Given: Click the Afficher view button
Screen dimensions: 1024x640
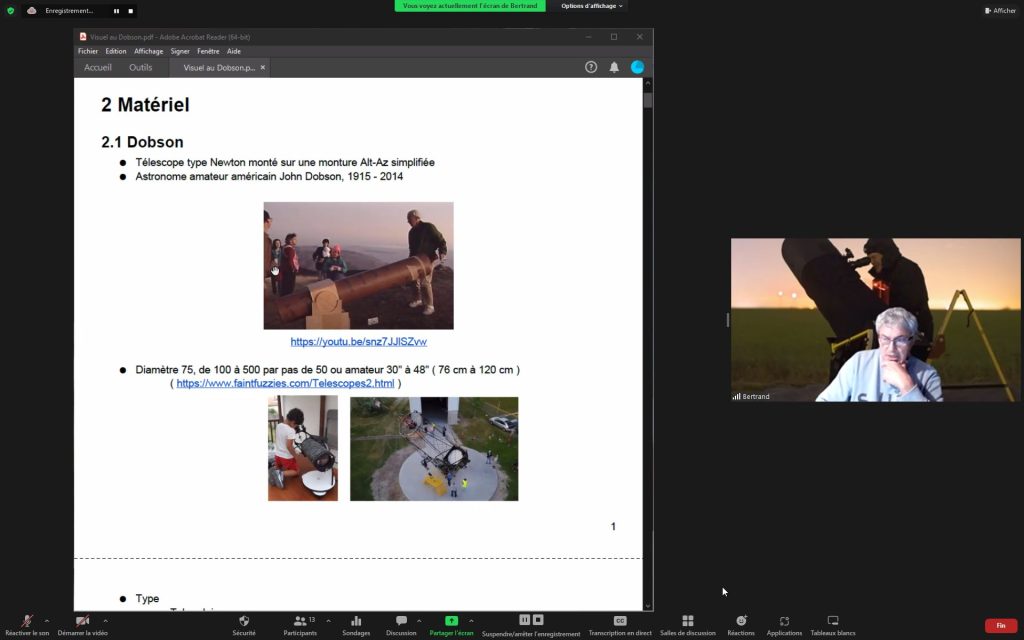Looking at the screenshot, I should click(x=1000, y=10).
